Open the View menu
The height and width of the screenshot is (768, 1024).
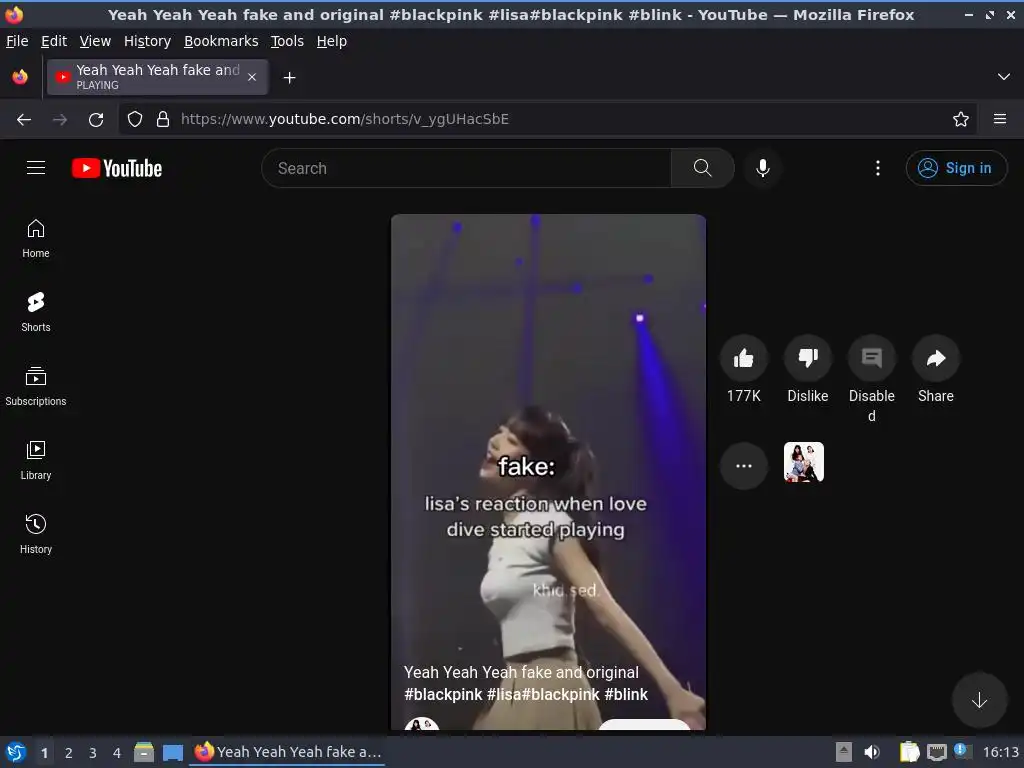95,41
